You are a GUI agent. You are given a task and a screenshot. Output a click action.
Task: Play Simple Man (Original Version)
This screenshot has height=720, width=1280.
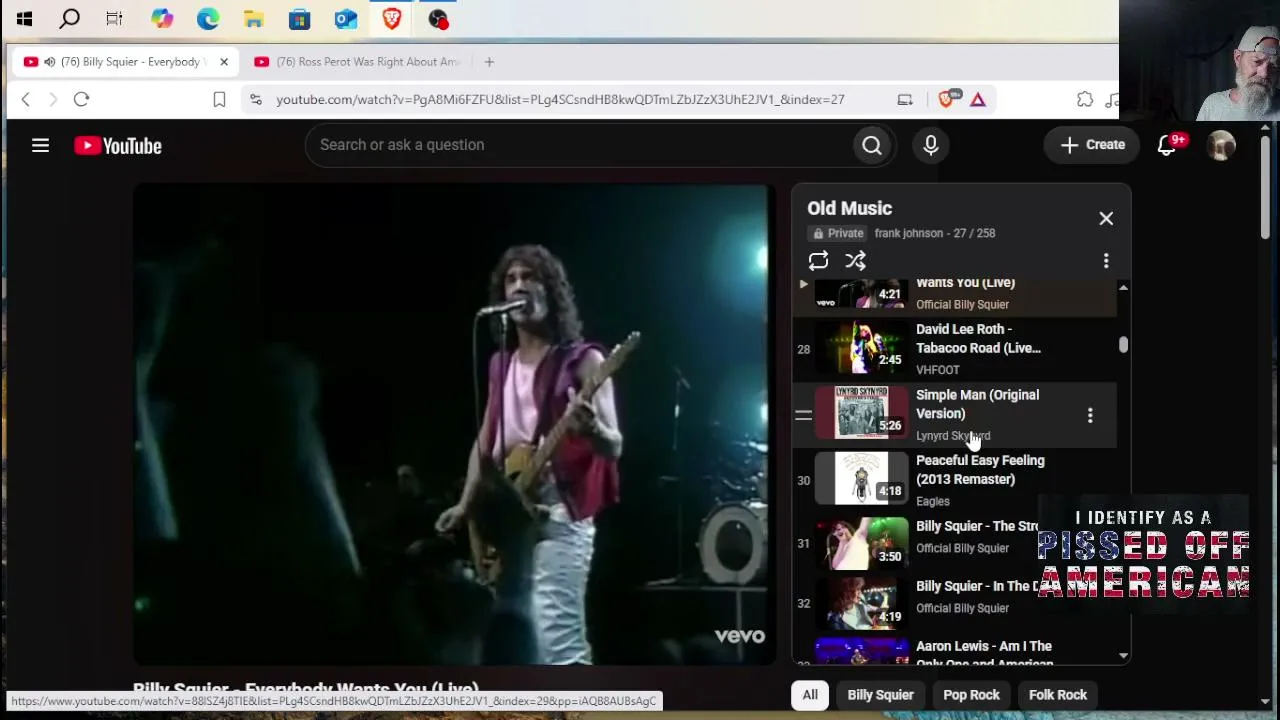pos(977,404)
